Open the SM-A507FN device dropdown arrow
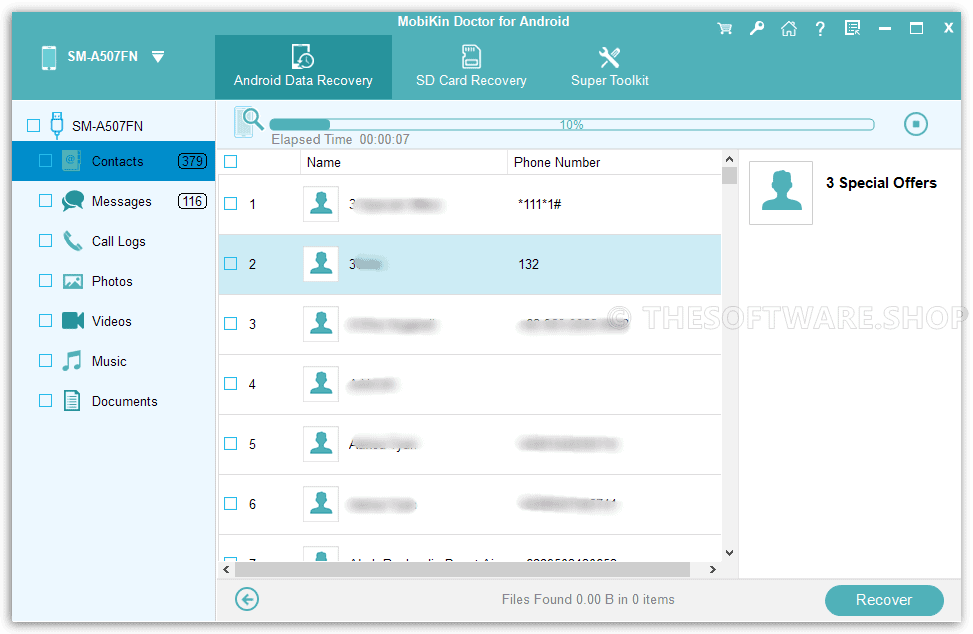973x634 pixels. [158, 57]
